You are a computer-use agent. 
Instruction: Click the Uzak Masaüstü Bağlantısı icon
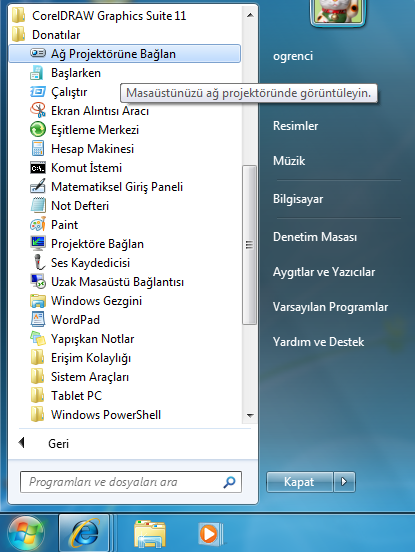[38, 282]
